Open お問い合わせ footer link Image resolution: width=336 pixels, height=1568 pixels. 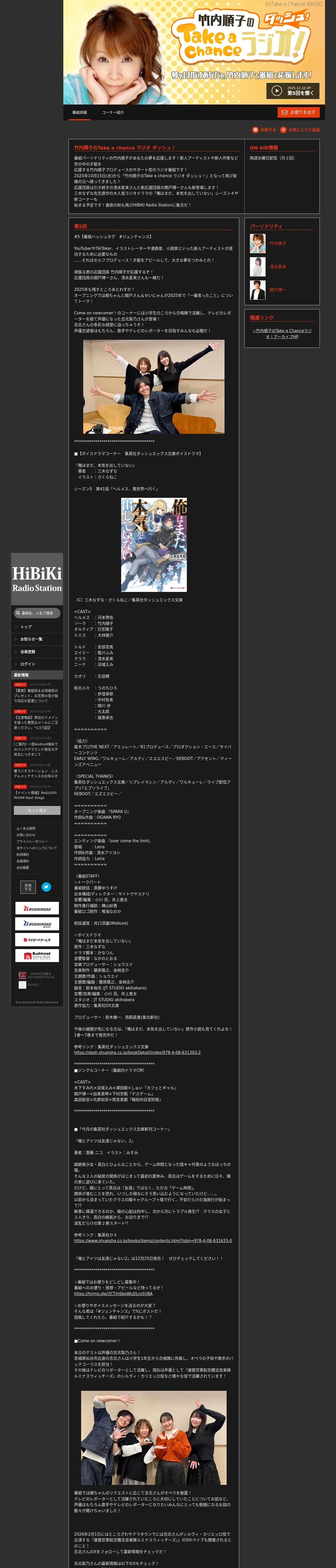(x=26, y=835)
